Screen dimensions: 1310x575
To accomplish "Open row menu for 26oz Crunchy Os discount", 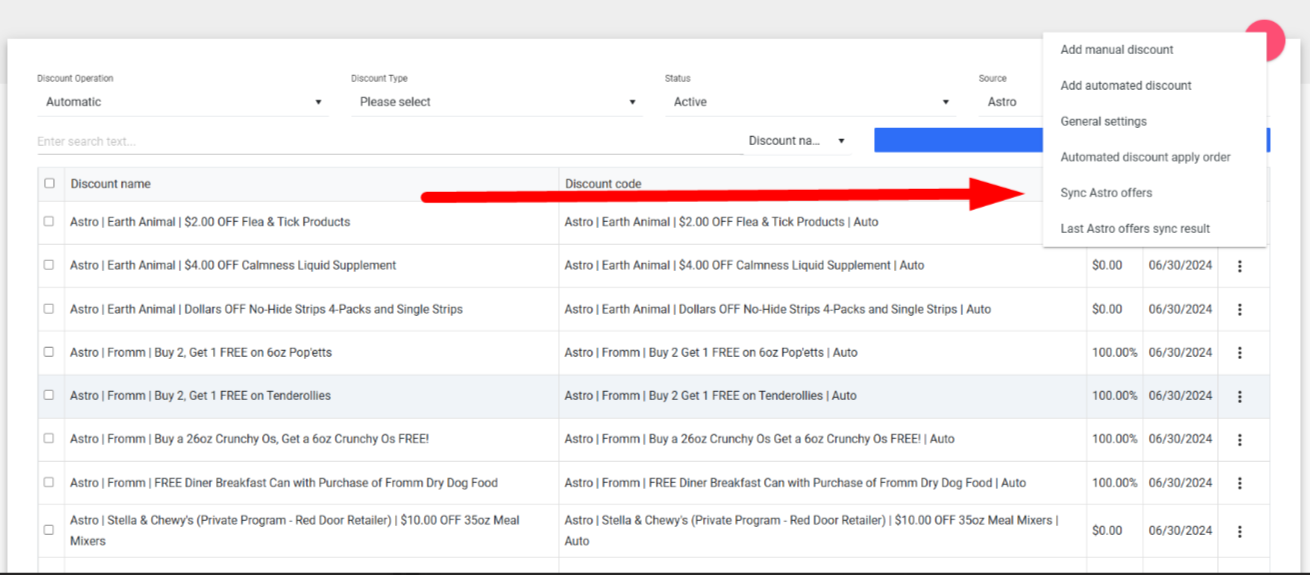I will tap(1240, 439).
